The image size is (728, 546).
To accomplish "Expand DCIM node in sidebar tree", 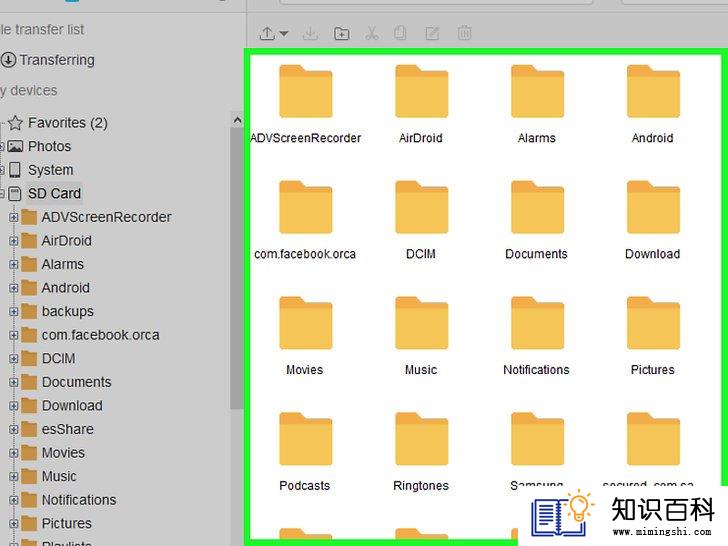I will pos(13,358).
